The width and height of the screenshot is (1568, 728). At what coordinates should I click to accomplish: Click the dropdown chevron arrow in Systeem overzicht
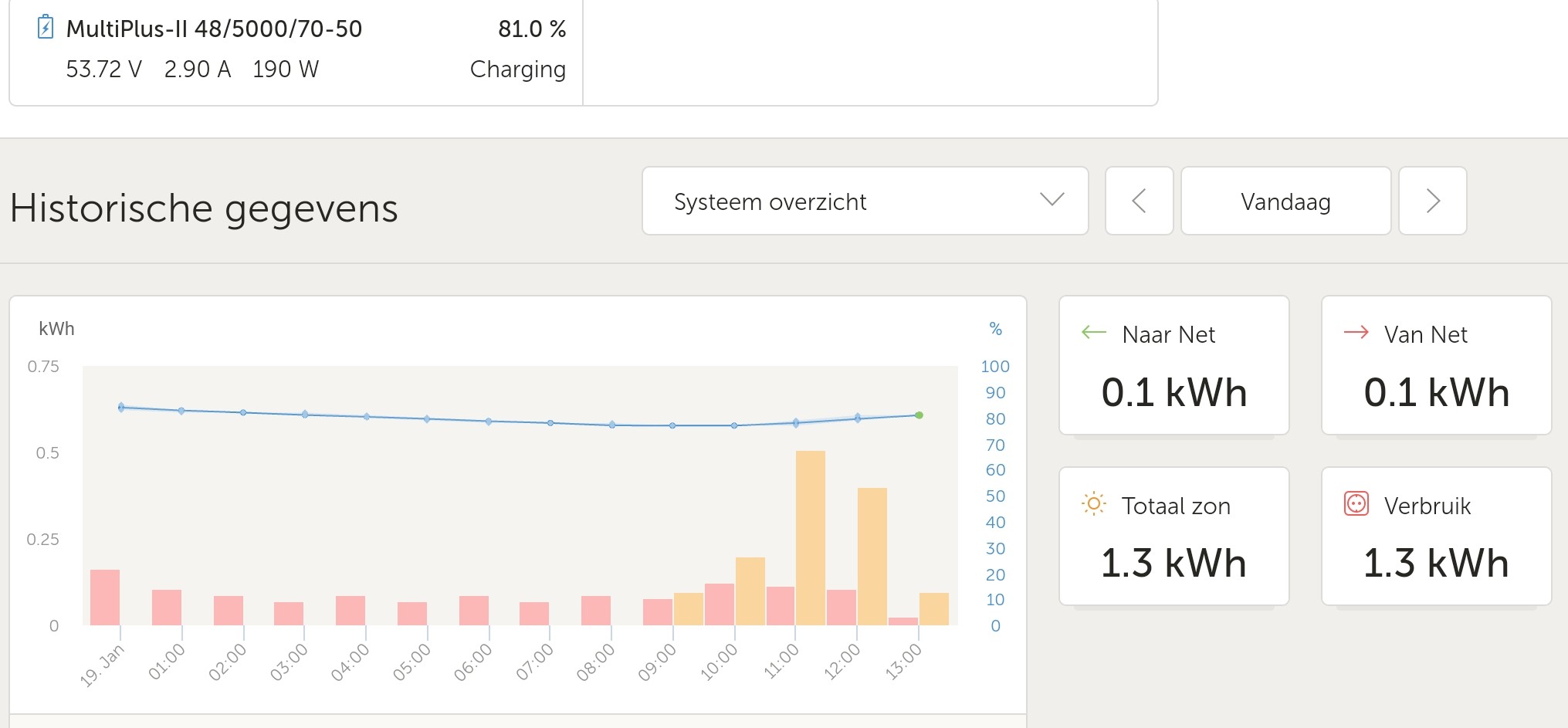coord(1052,200)
